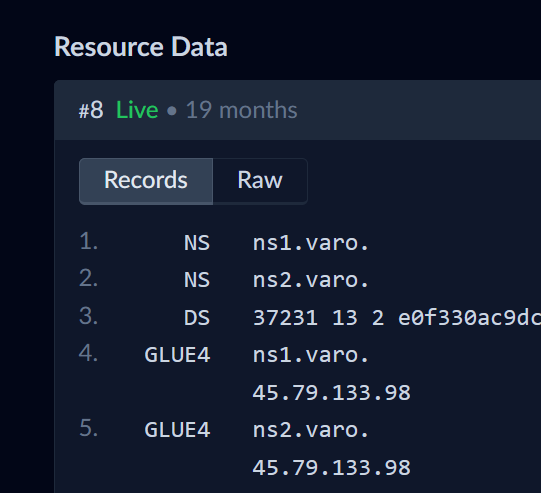The image size is (541, 493).
Task: Click the GLUE4 label in row 4
Action: pyautogui.click(x=177, y=355)
